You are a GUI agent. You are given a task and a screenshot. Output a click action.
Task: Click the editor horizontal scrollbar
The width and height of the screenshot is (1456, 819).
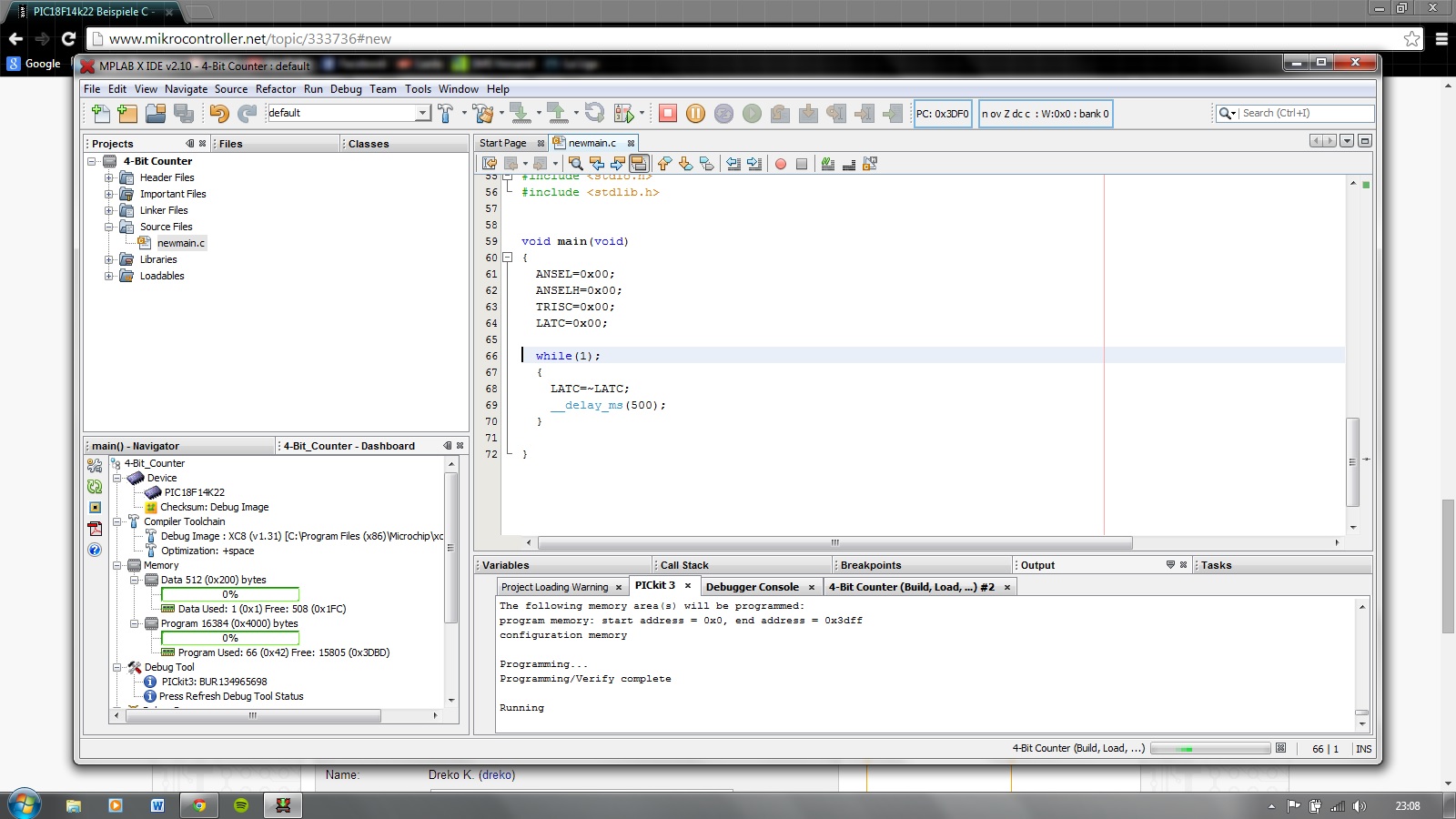[835, 542]
